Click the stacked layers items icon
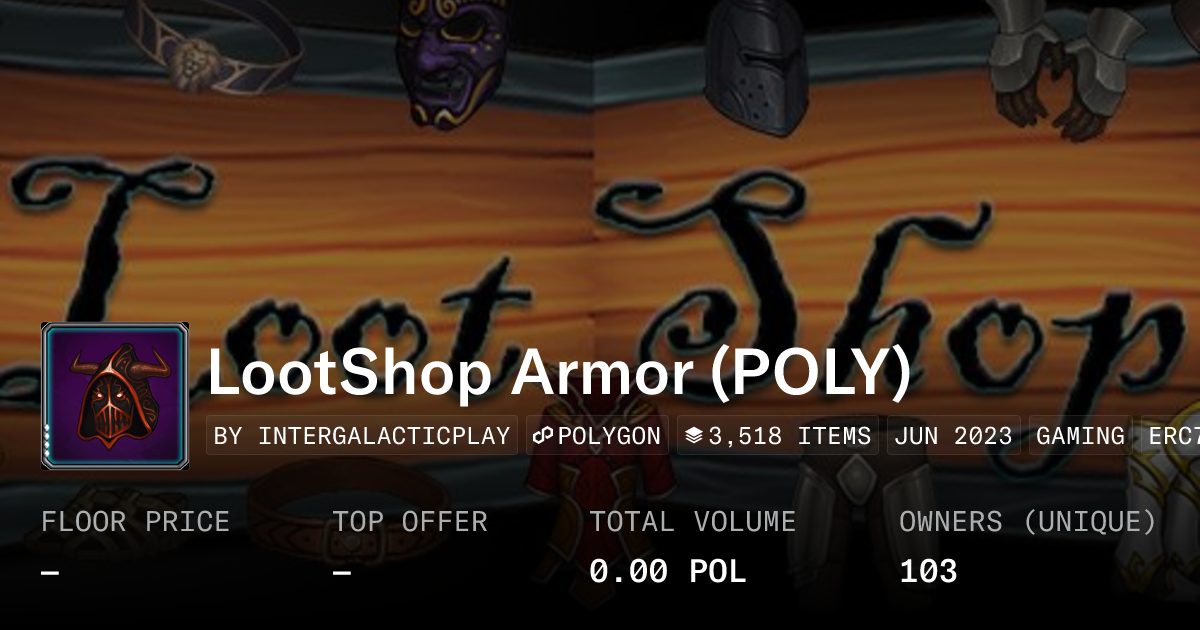 tap(694, 436)
